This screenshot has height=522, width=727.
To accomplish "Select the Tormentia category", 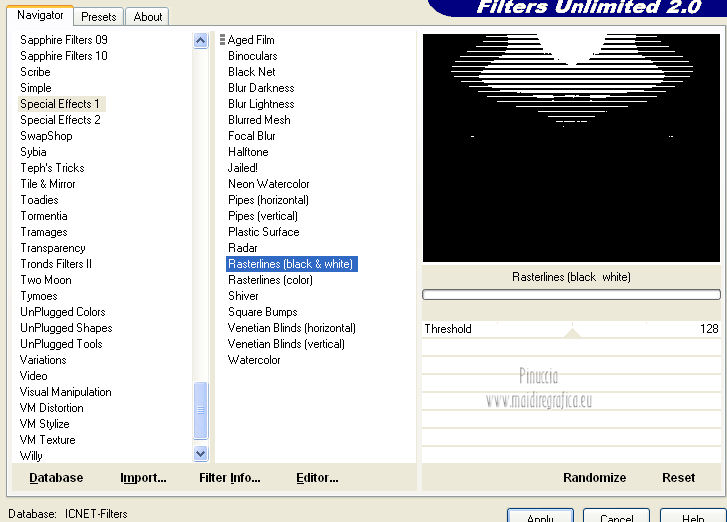I will (x=44, y=216).
